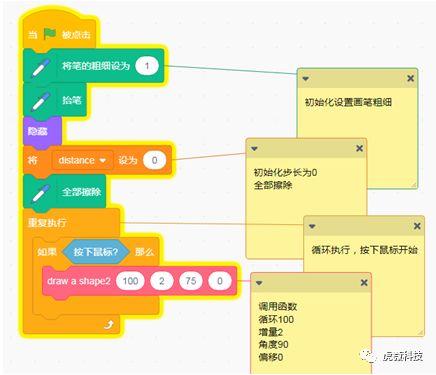Click the comment line 角度90

(x=273, y=344)
